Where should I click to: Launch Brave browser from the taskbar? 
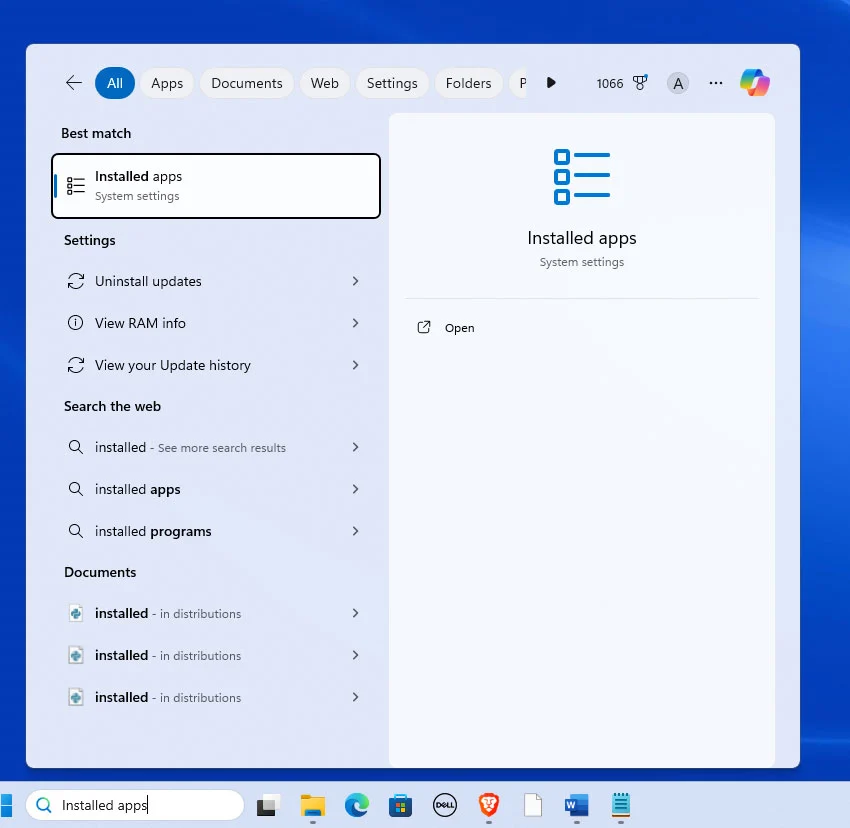pyautogui.click(x=489, y=805)
